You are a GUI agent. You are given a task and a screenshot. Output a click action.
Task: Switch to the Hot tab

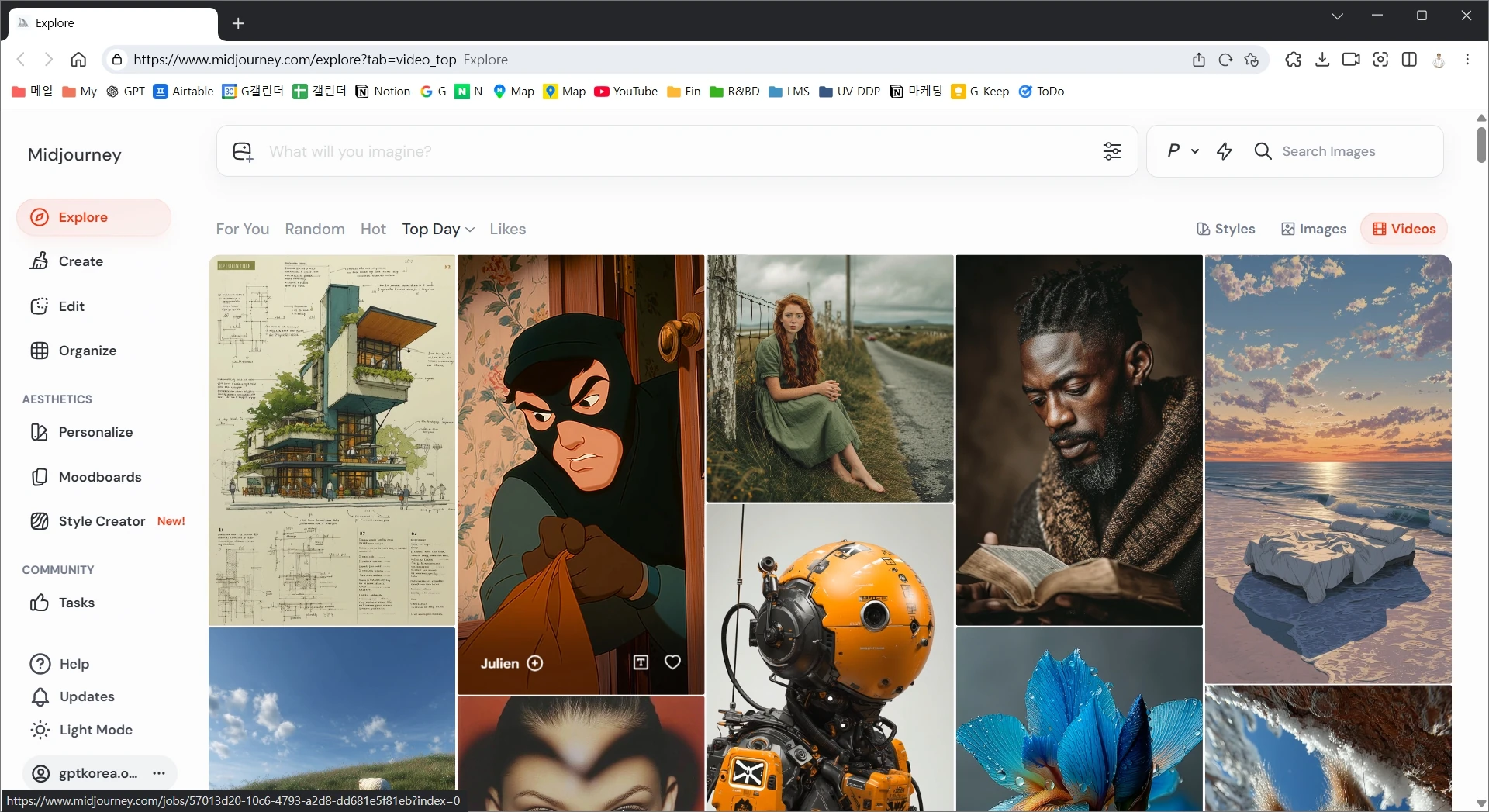[373, 229]
